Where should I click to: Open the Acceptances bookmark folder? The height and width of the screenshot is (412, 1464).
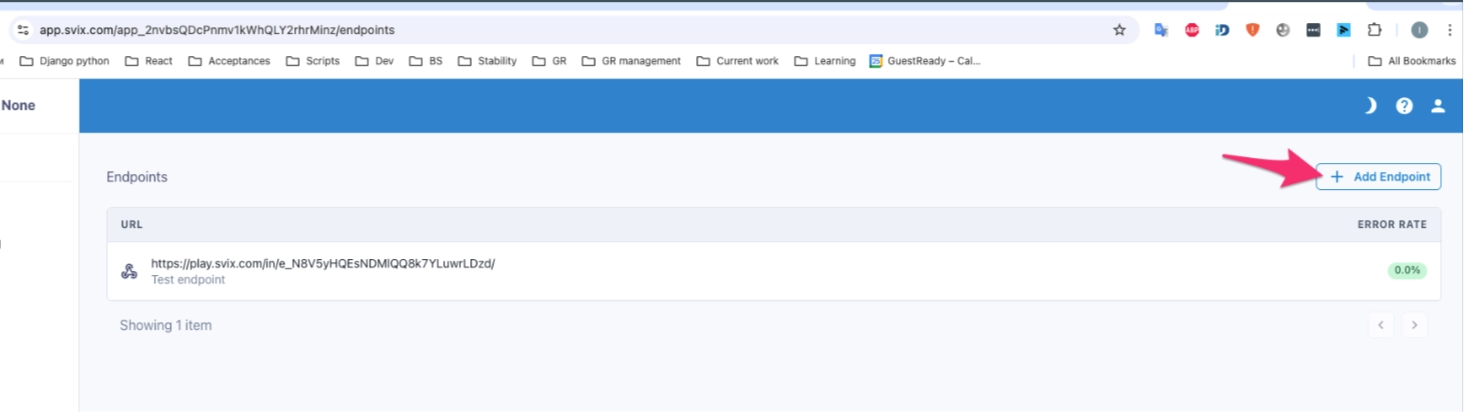pos(229,61)
